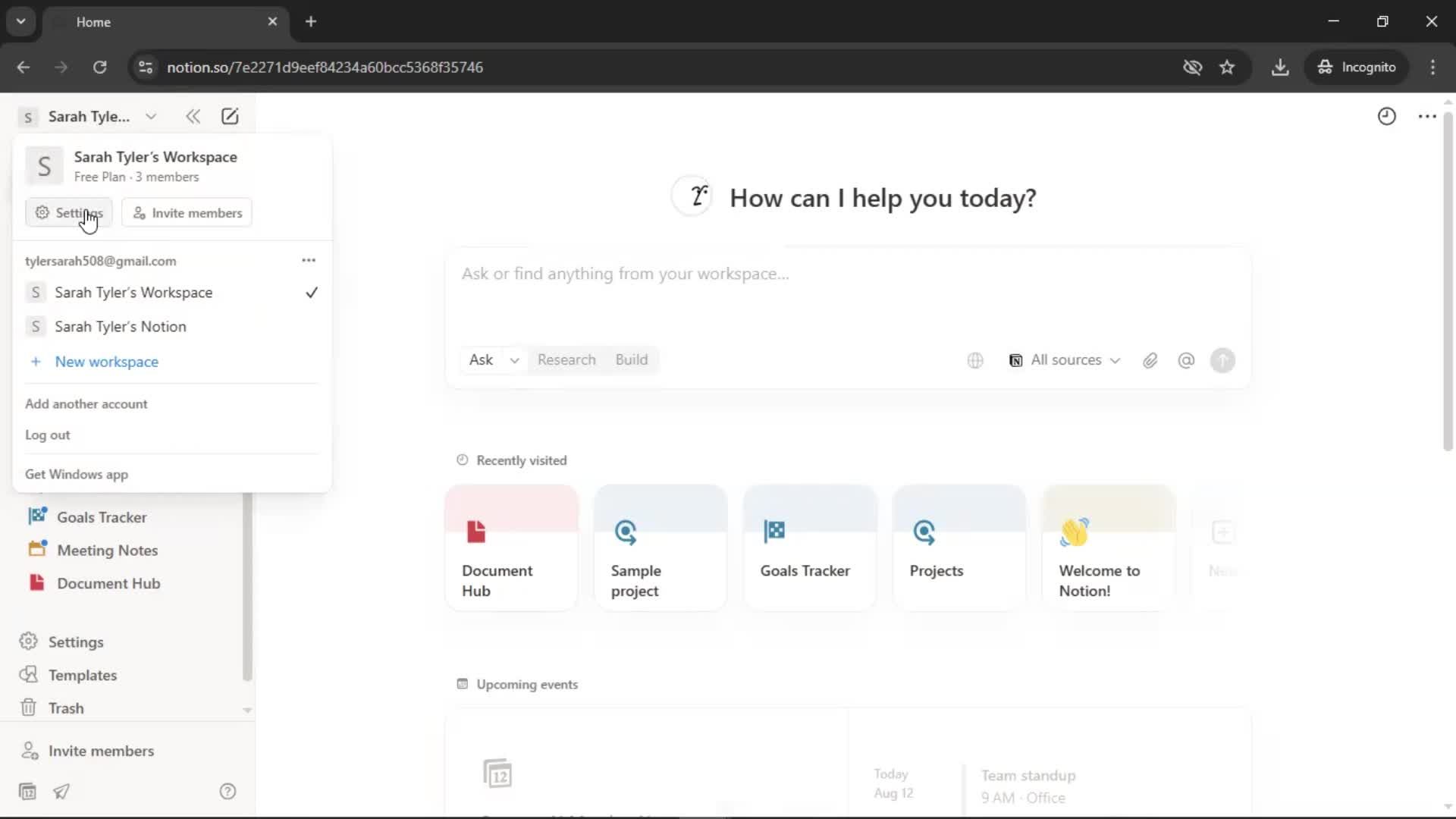Open the help question mark icon
Image resolution: width=1456 pixels, height=819 pixels.
(x=227, y=791)
